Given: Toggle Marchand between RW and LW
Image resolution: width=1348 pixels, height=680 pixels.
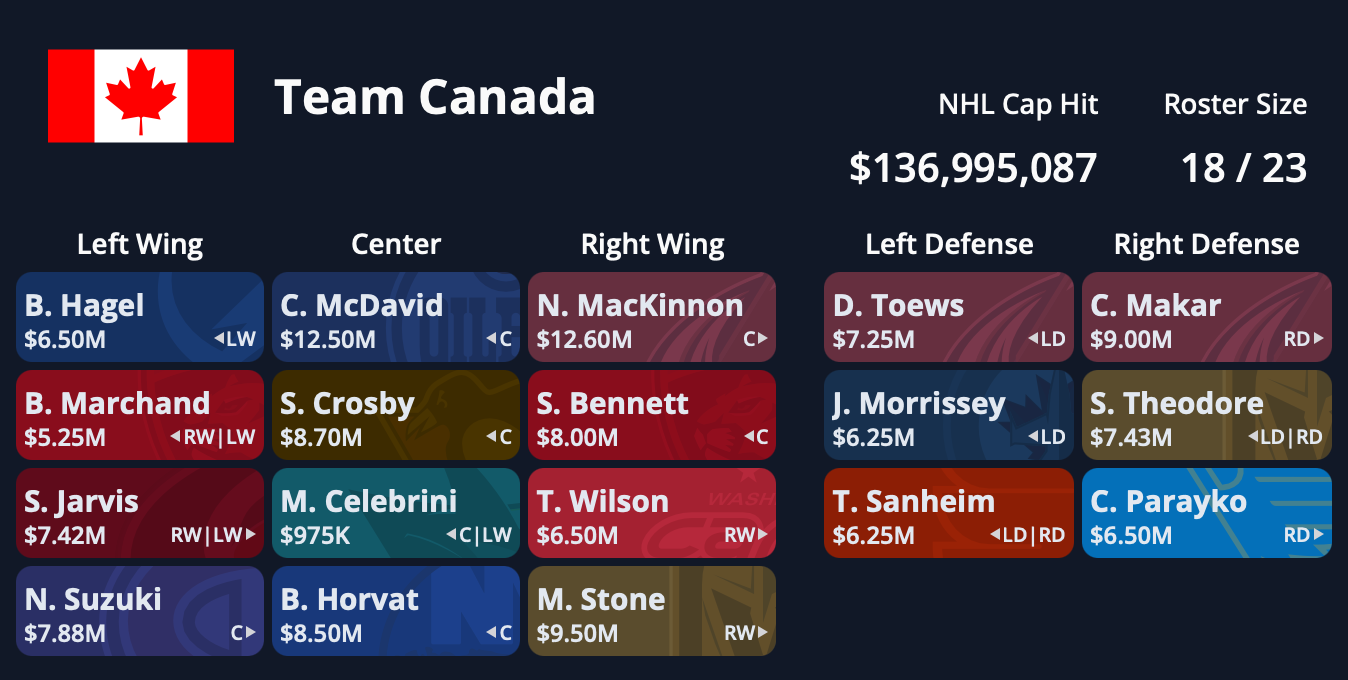Looking at the screenshot, I should coord(213,438).
